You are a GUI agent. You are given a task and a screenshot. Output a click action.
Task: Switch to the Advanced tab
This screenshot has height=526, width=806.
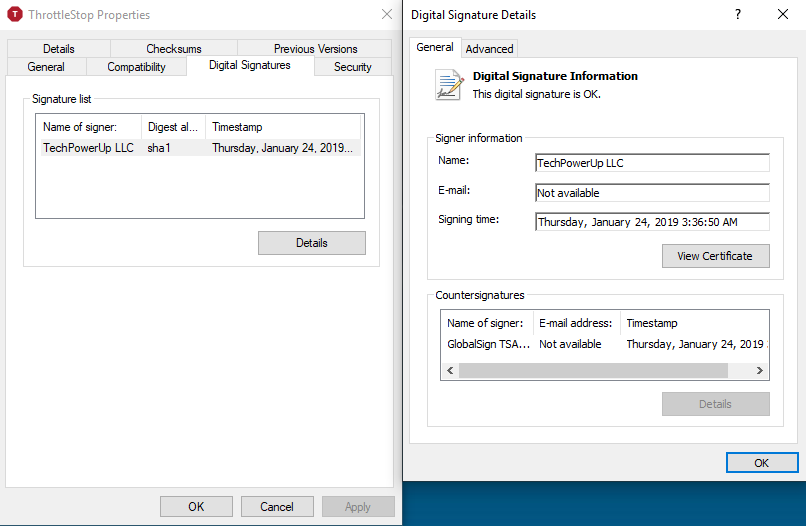pyautogui.click(x=489, y=49)
